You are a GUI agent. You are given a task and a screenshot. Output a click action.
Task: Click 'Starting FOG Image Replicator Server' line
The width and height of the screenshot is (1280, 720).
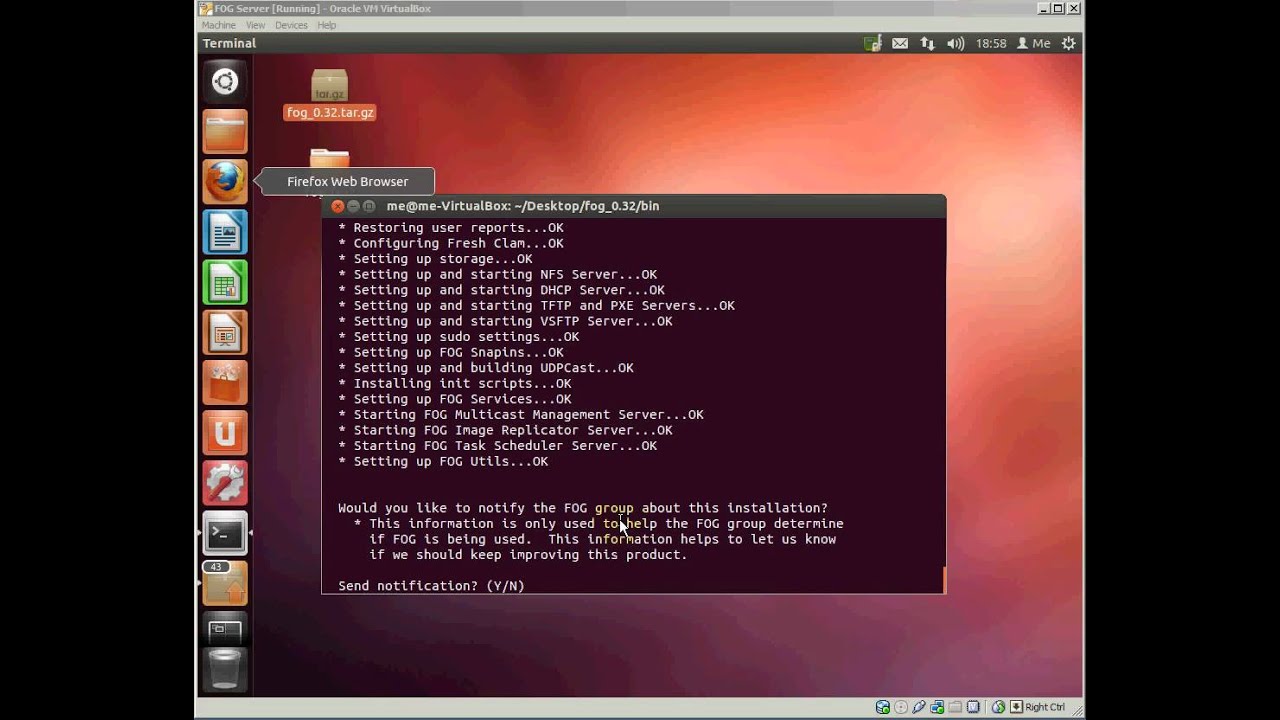tap(505, 431)
